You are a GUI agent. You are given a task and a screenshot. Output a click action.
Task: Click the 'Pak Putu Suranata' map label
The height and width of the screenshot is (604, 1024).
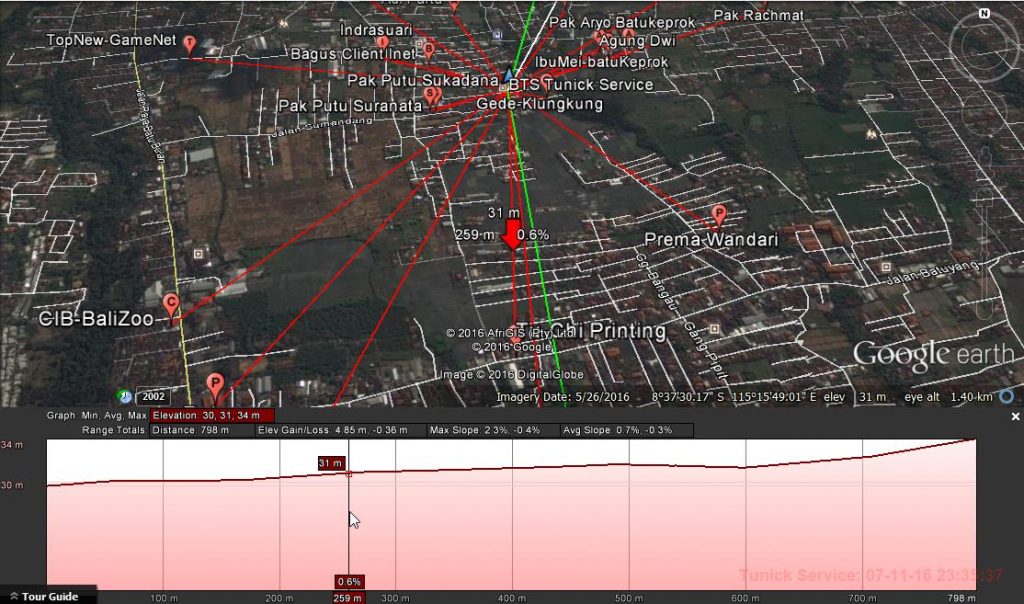350,106
